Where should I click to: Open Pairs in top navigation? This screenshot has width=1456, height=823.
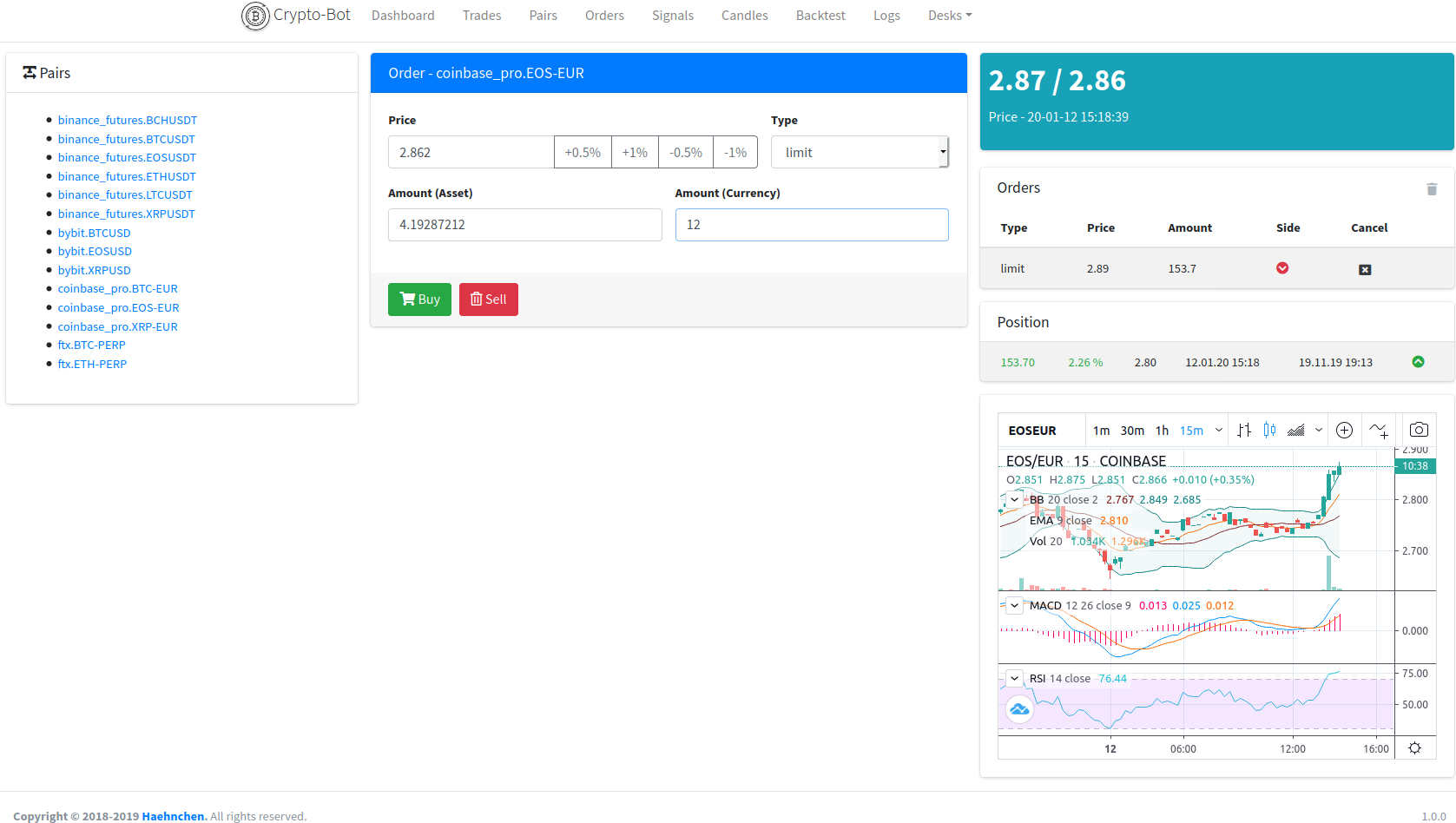tap(544, 16)
